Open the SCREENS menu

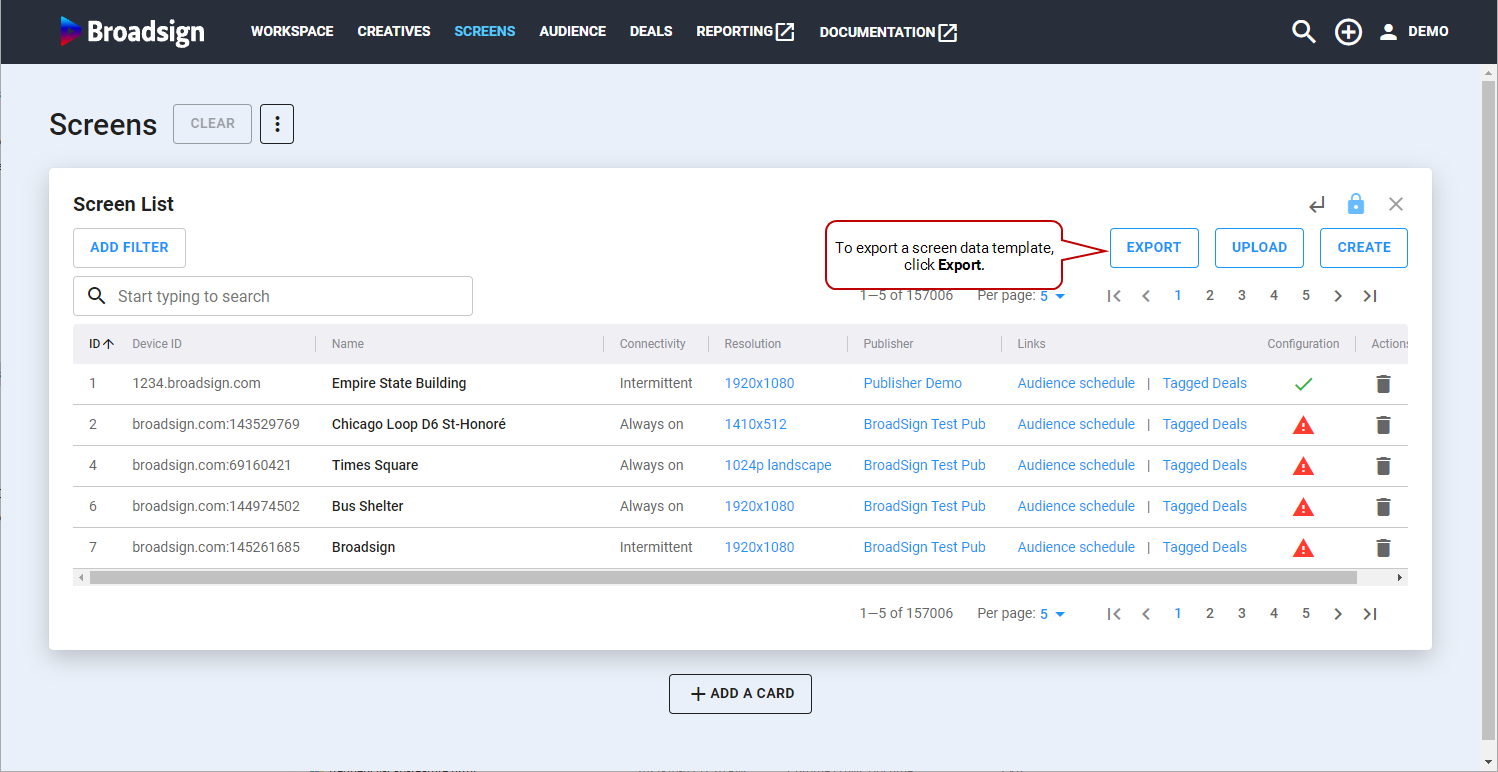click(485, 32)
